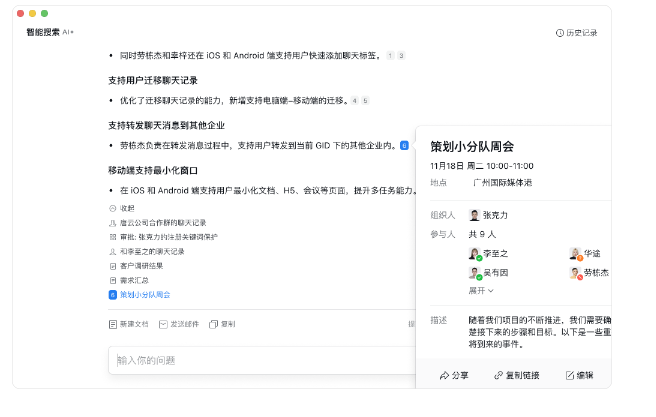Click the 复制链接 link icon
The width and height of the screenshot is (656, 417).
(498, 376)
